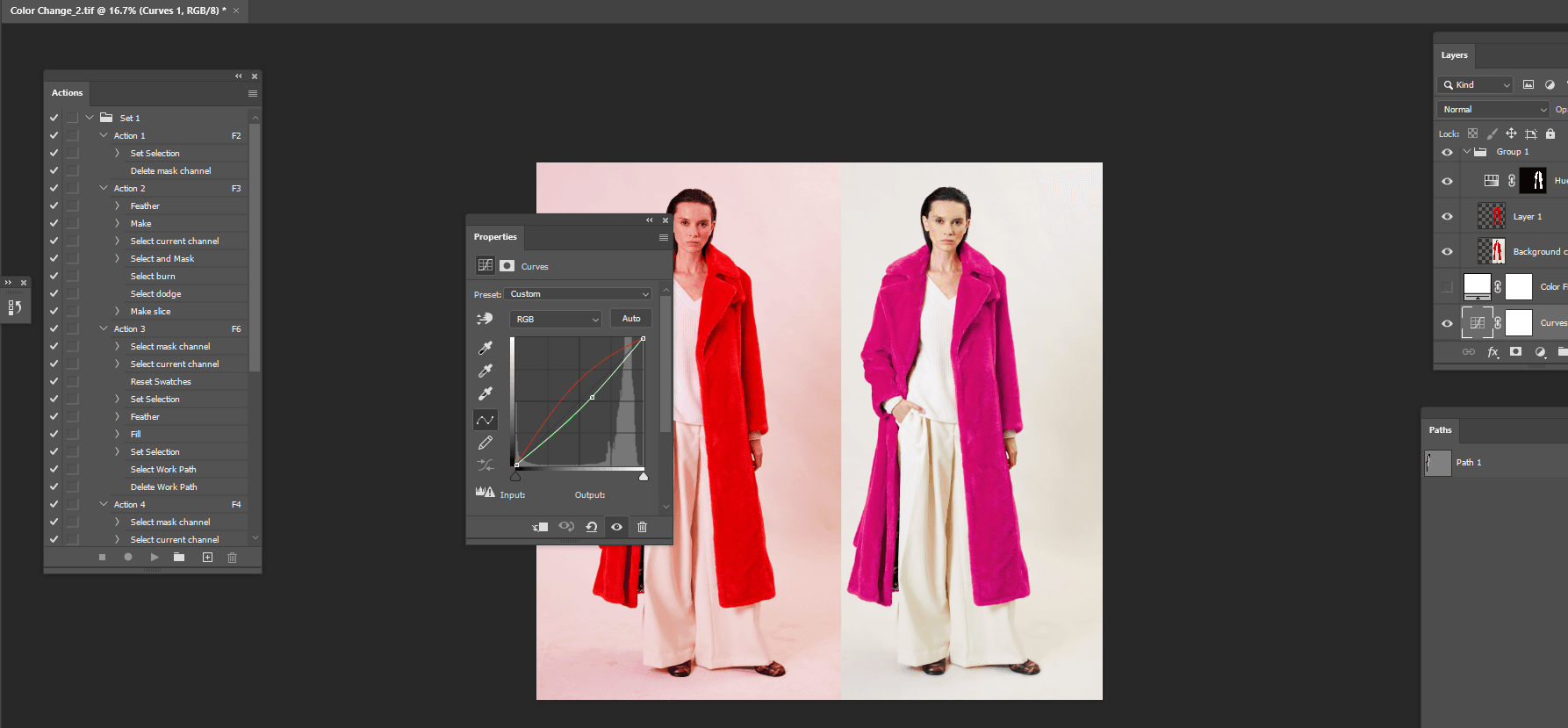Image resolution: width=1568 pixels, height=728 pixels.
Task: Filter layers by pixel layer type
Action: pyautogui.click(x=1528, y=85)
